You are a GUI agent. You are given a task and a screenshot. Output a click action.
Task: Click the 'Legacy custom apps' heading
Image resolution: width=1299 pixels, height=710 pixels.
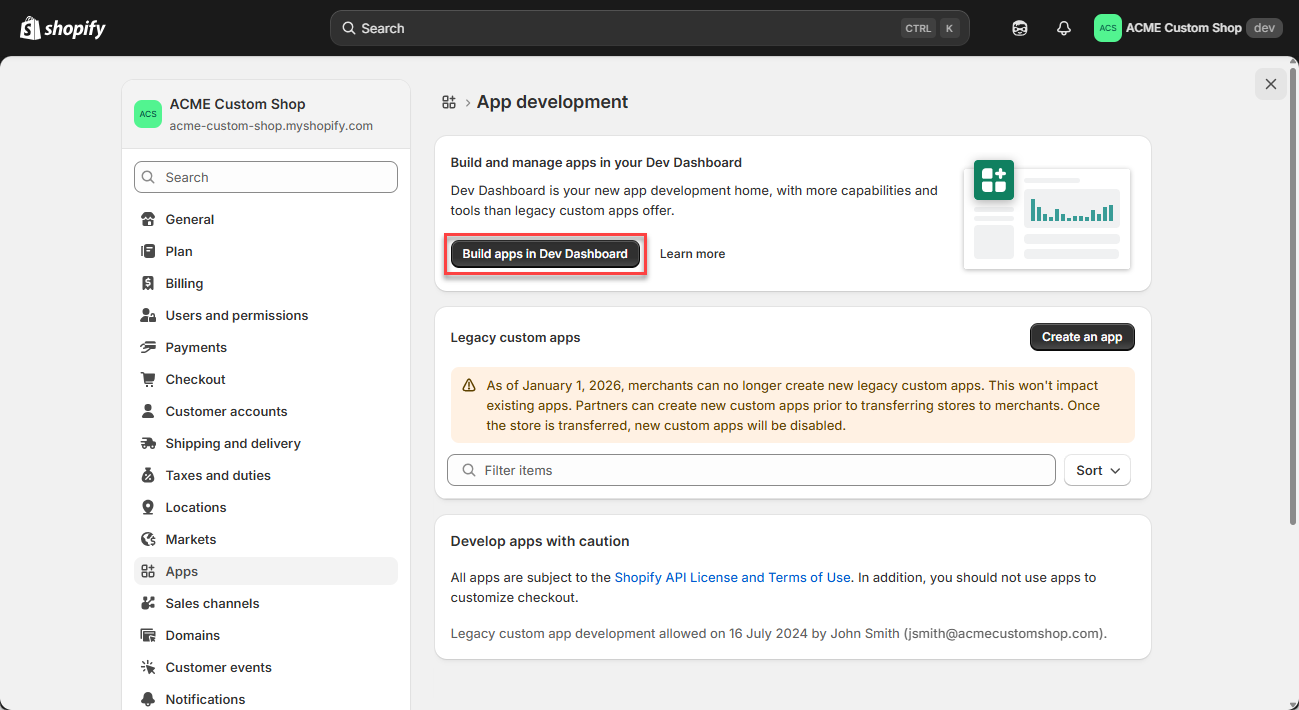click(515, 338)
